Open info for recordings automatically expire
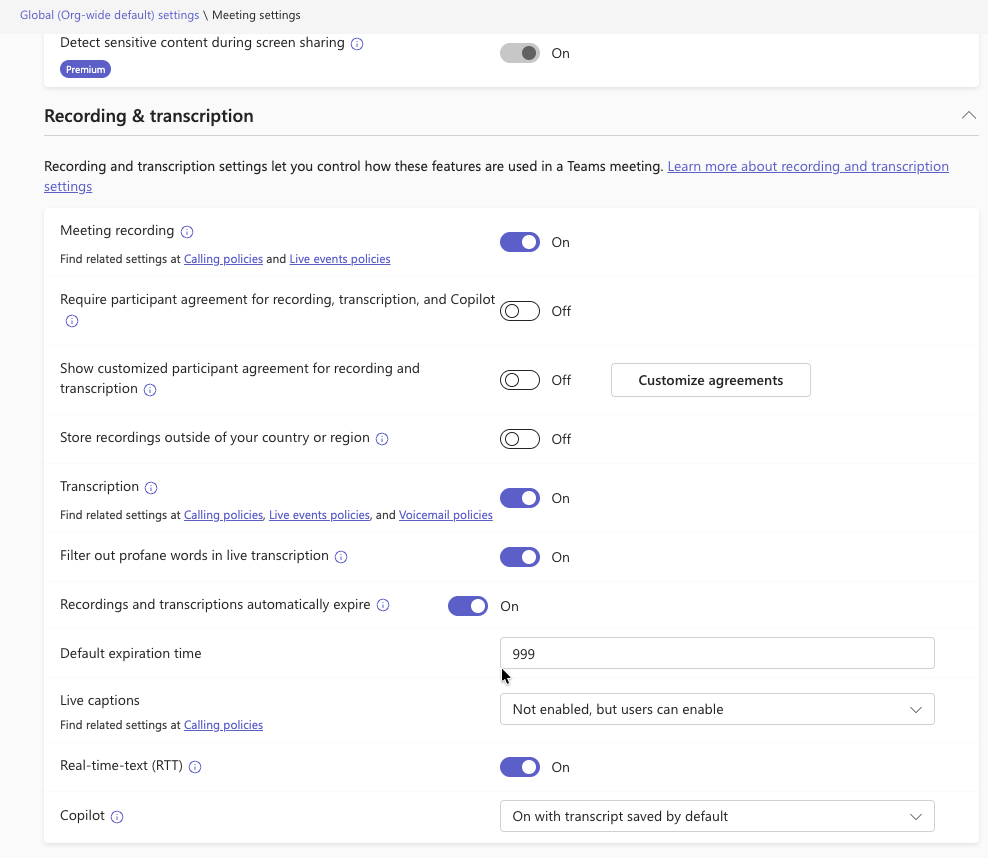The image size is (988, 858). [x=382, y=605]
